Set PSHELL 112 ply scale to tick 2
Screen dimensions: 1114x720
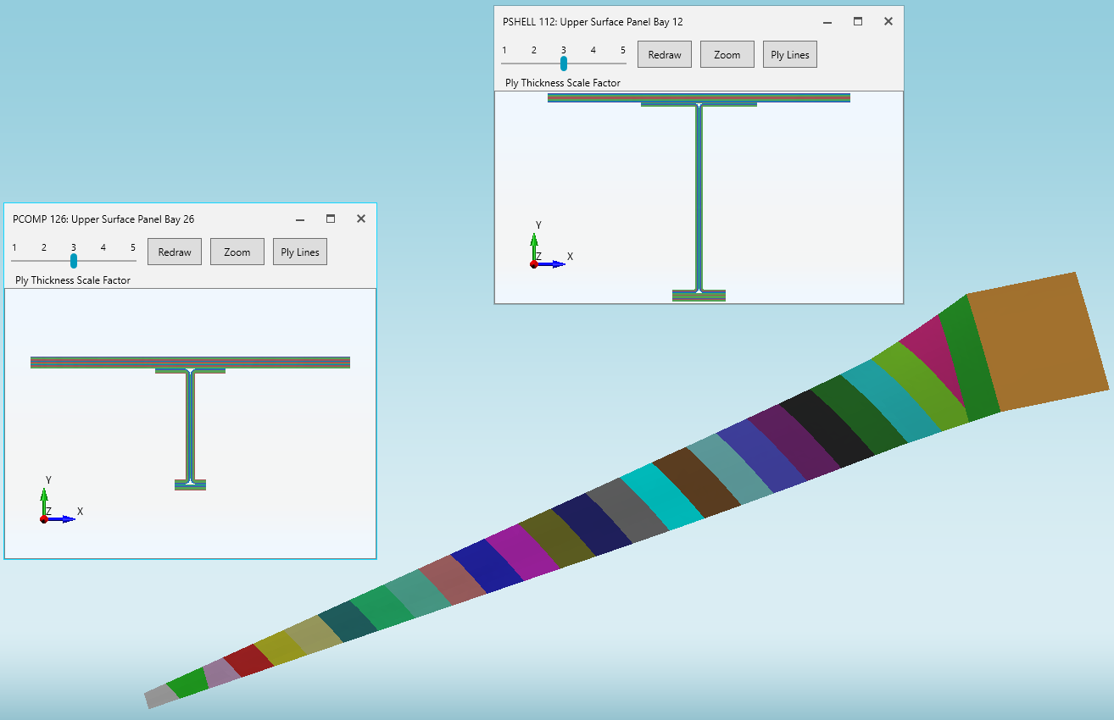tap(534, 50)
